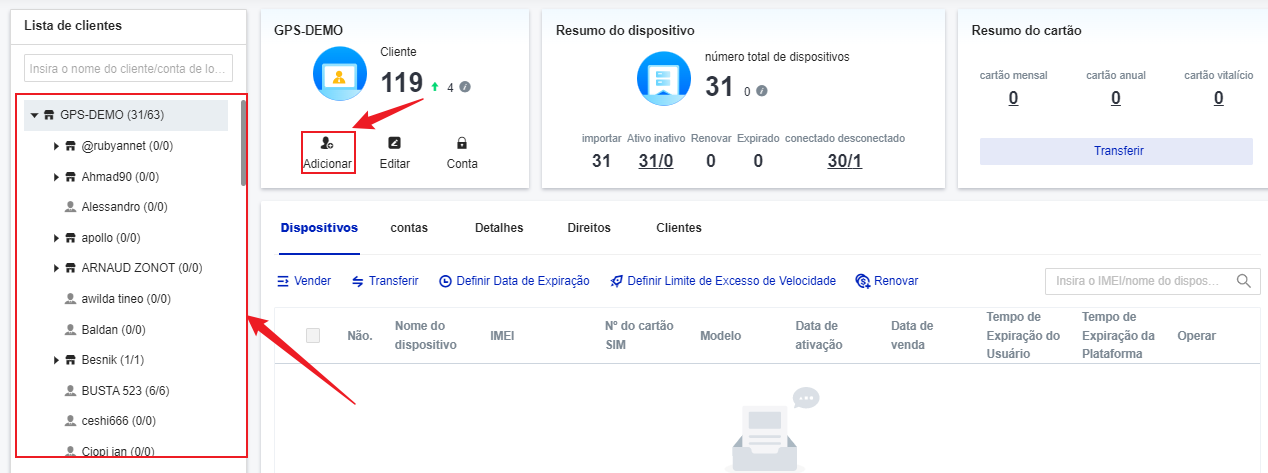Select Baldan (0/0) in customer list

(111, 329)
